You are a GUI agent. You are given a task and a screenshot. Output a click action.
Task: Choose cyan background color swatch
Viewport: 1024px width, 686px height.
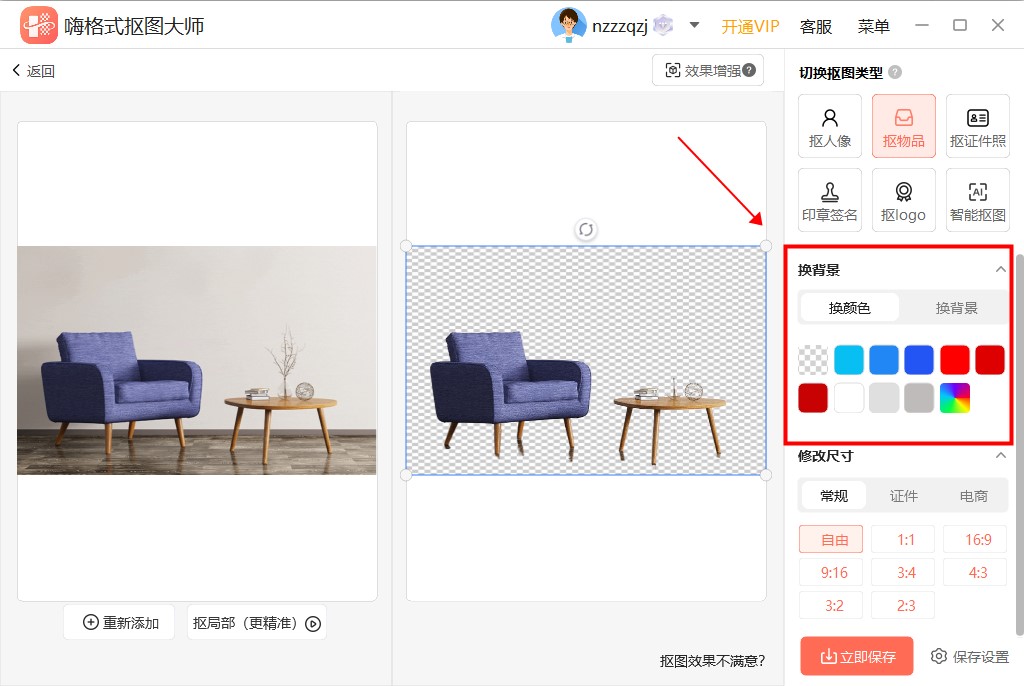coord(848,360)
